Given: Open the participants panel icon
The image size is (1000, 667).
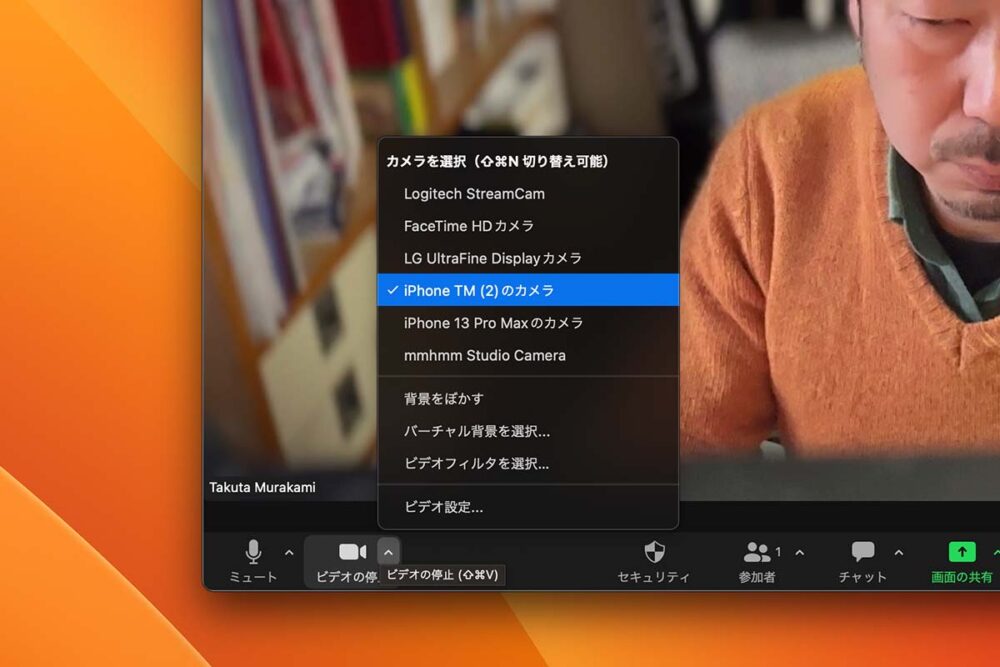Looking at the screenshot, I should click(758, 552).
